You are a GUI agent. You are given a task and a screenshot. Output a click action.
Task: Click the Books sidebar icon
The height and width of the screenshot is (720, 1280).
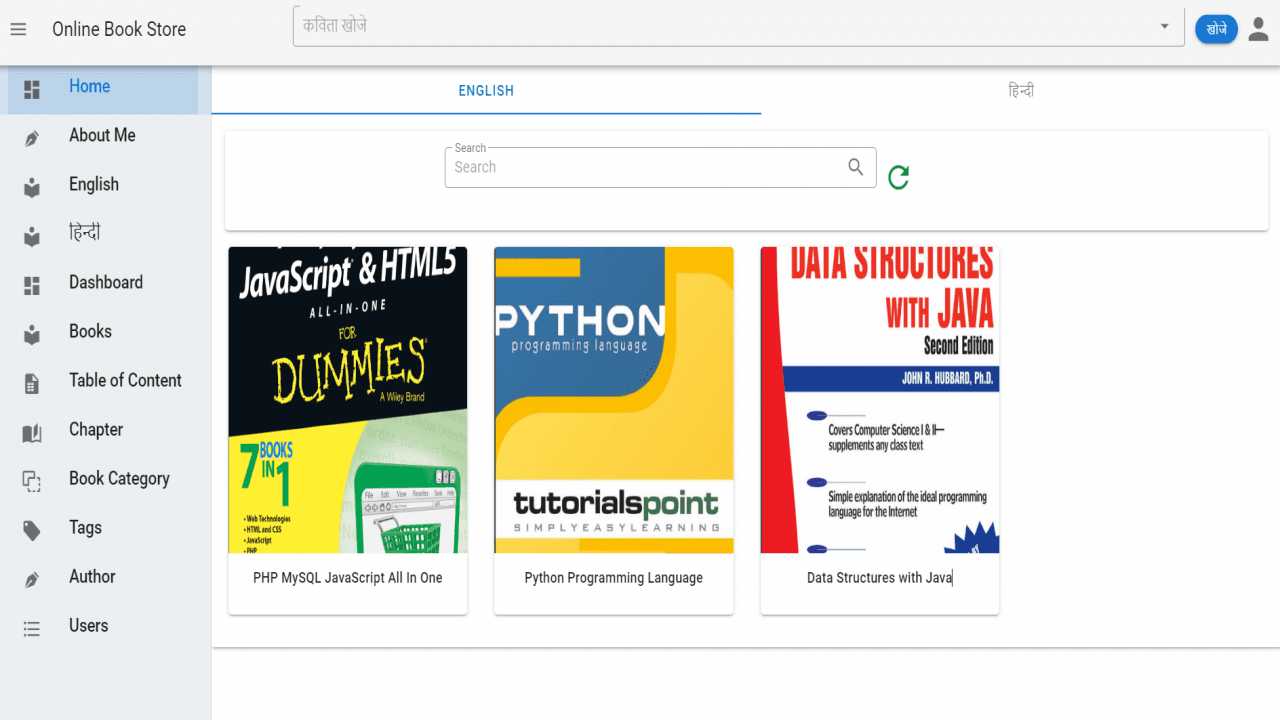[32, 334]
